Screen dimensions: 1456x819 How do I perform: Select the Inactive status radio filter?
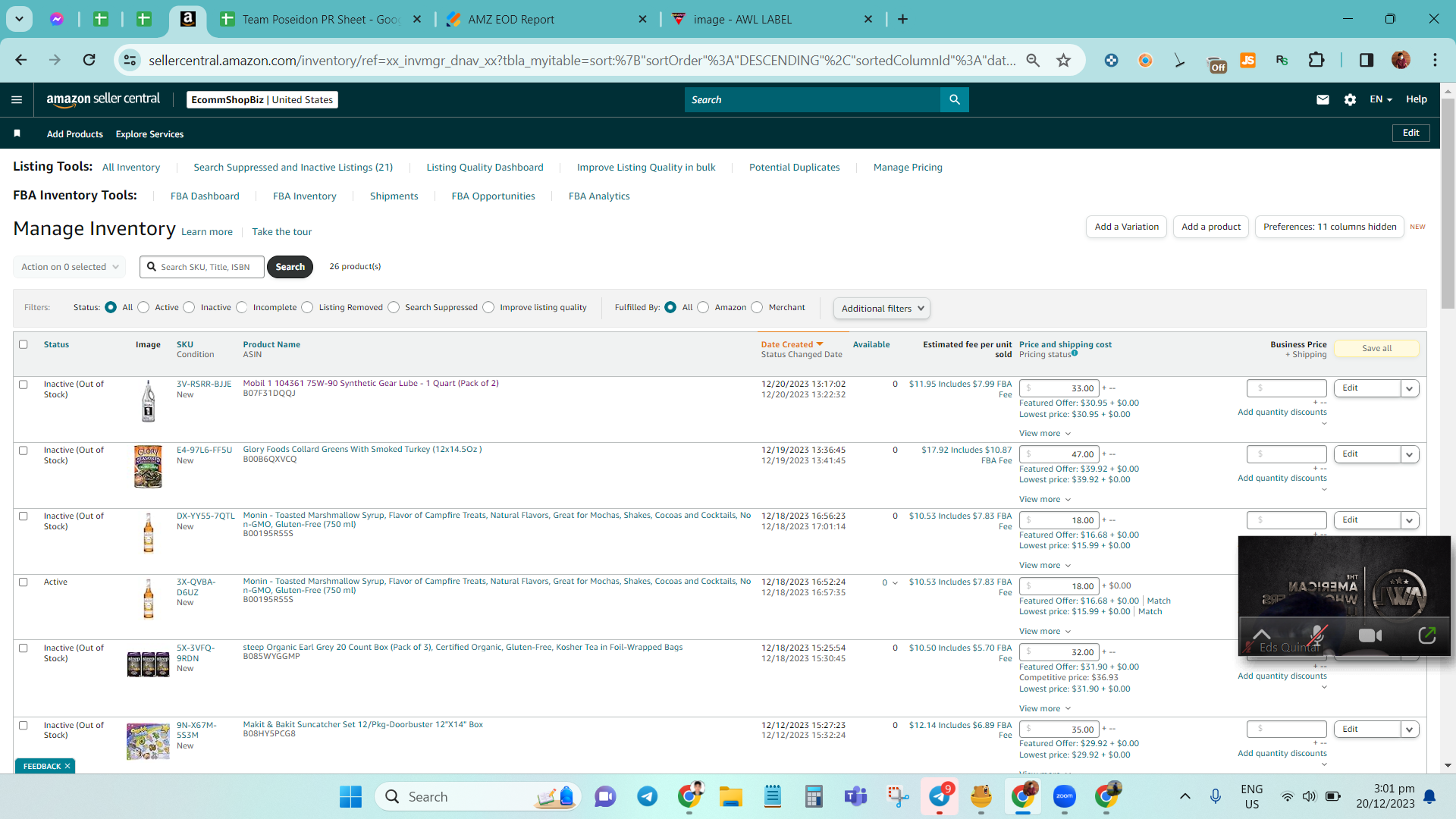pos(189,307)
